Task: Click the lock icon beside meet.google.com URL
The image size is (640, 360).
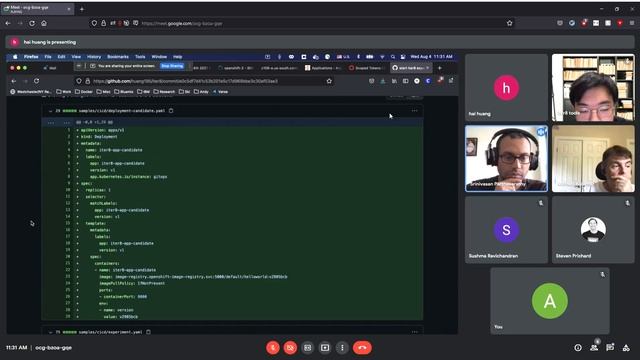Action: pyautogui.click(x=103, y=23)
